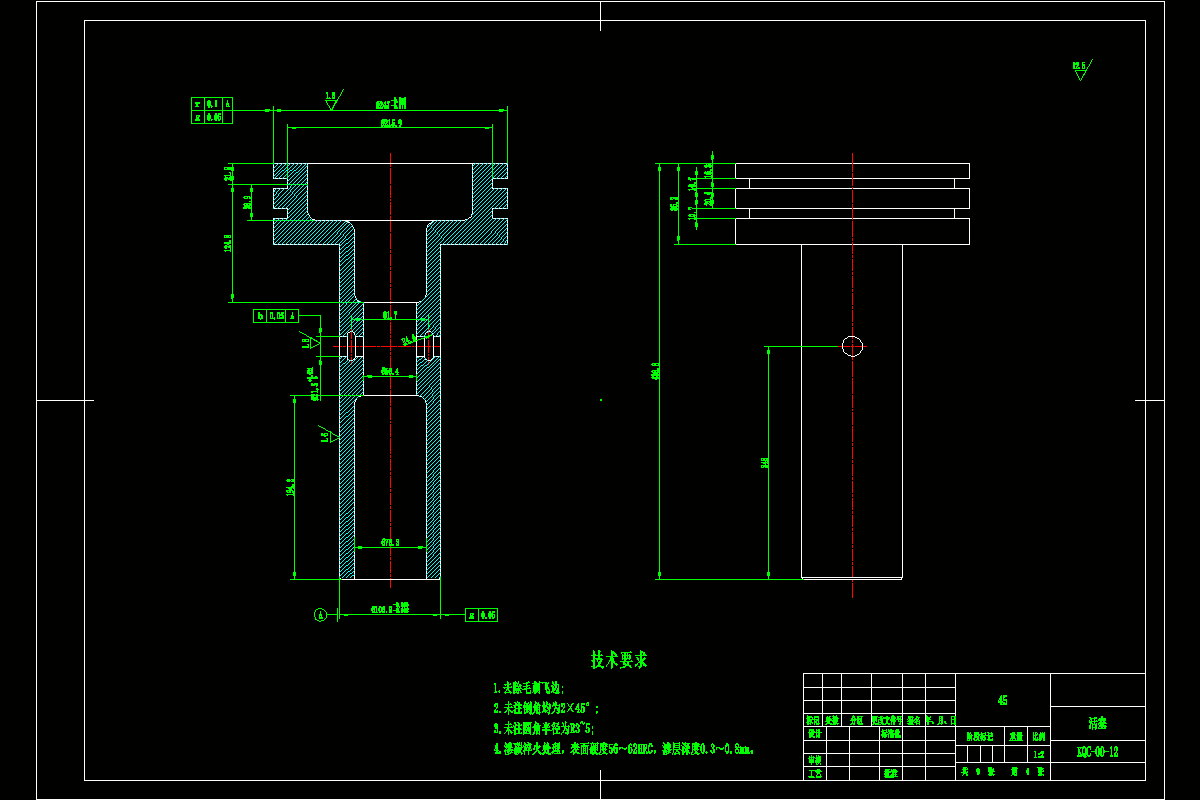Viewport: 1200px width, 800px height.
Task: Click the 348 dimension in right view
Action: coord(765,462)
